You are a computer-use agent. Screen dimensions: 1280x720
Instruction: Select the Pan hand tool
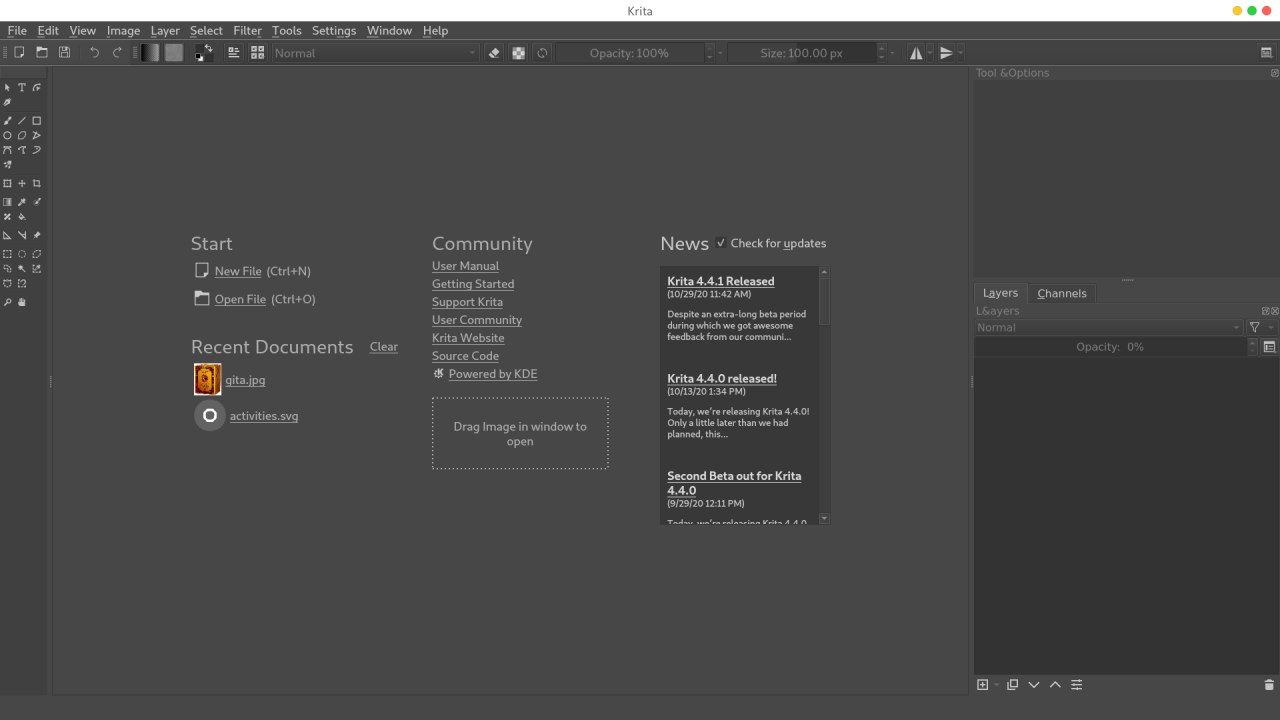(x=22, y=302)
